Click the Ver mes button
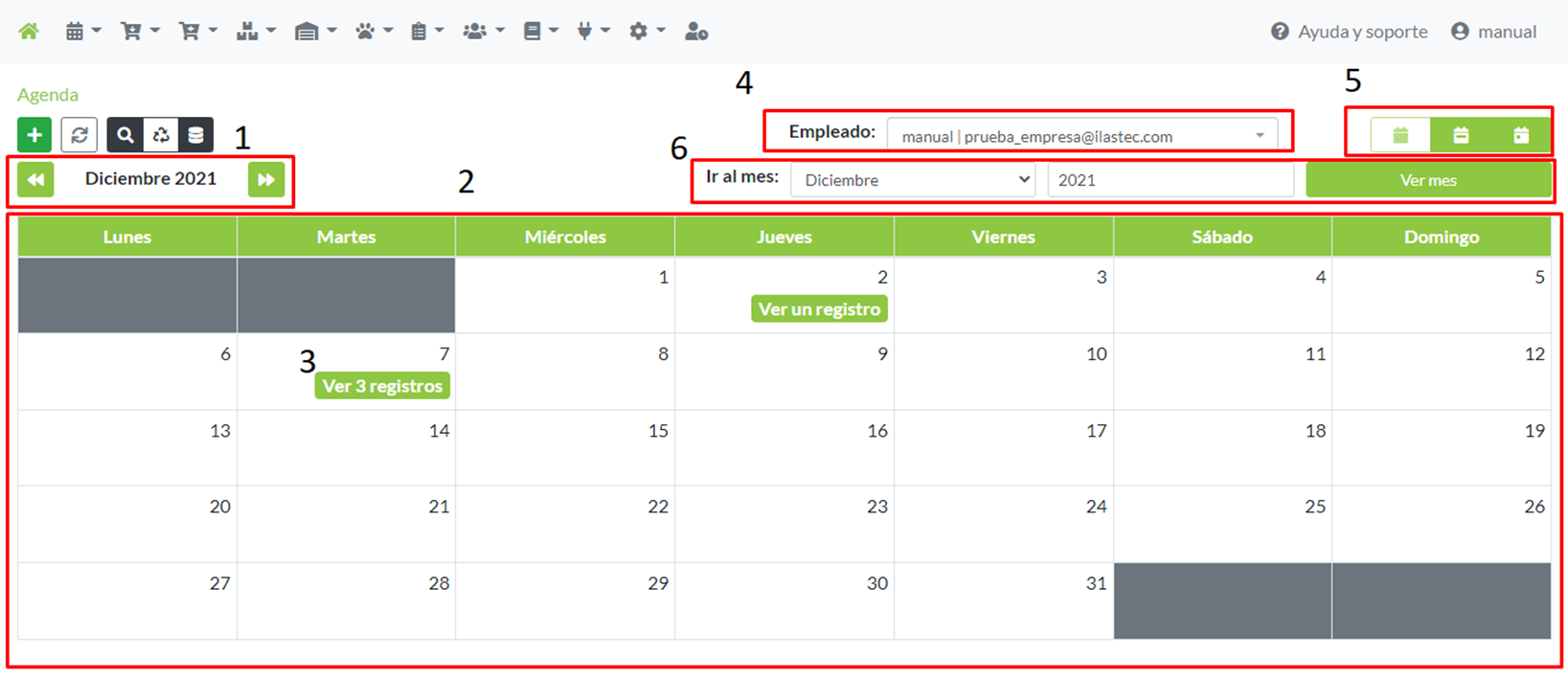 tap(1427, 180)
